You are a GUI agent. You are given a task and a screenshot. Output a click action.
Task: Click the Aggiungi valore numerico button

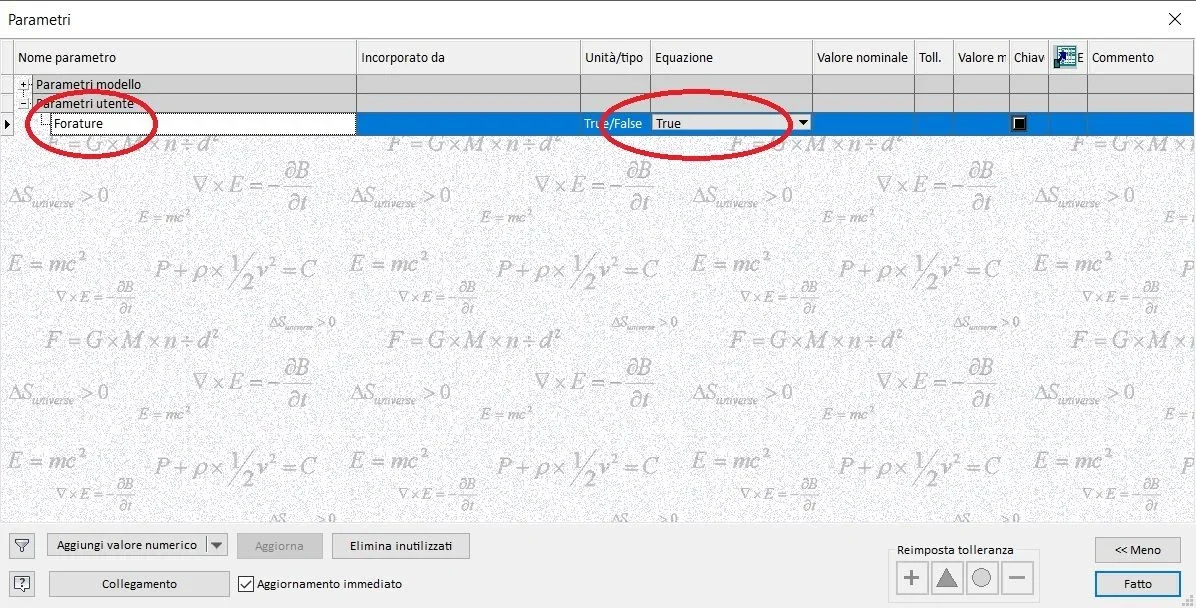(127, 545)
